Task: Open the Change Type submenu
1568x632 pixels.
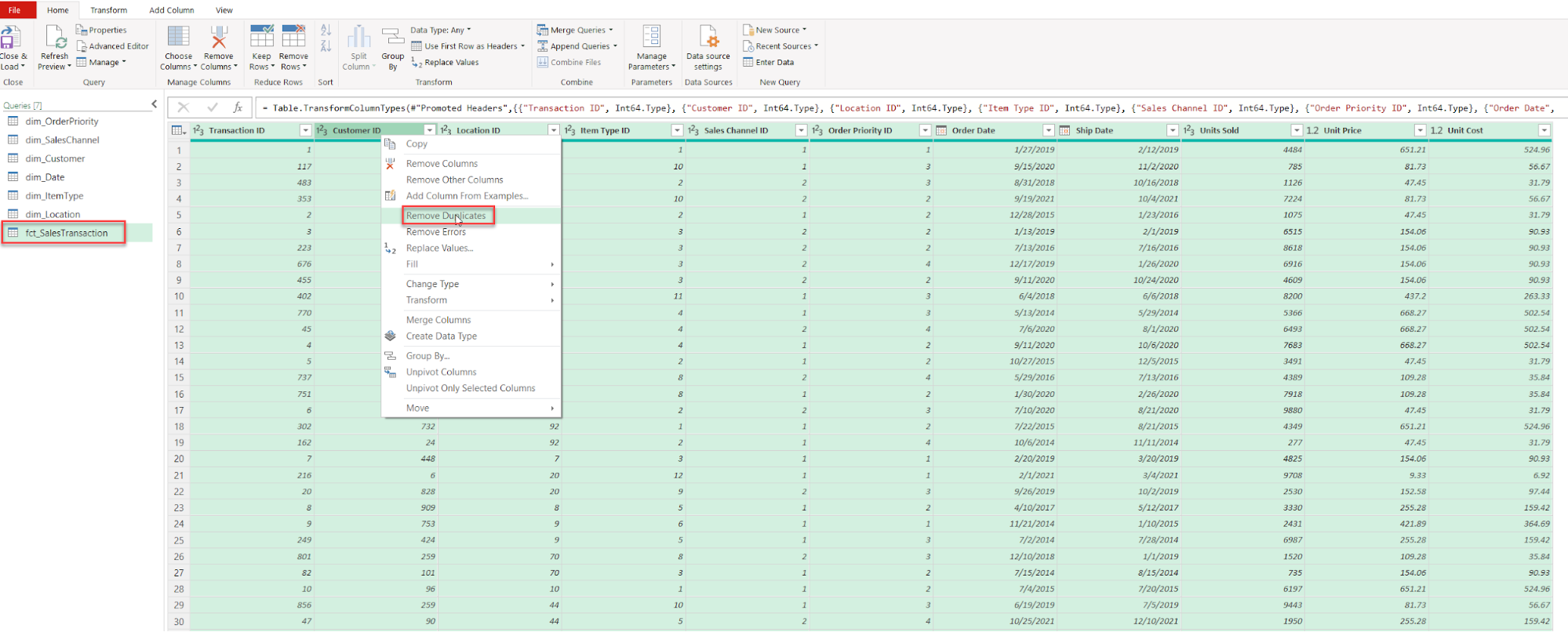Action: click(471, 284)
